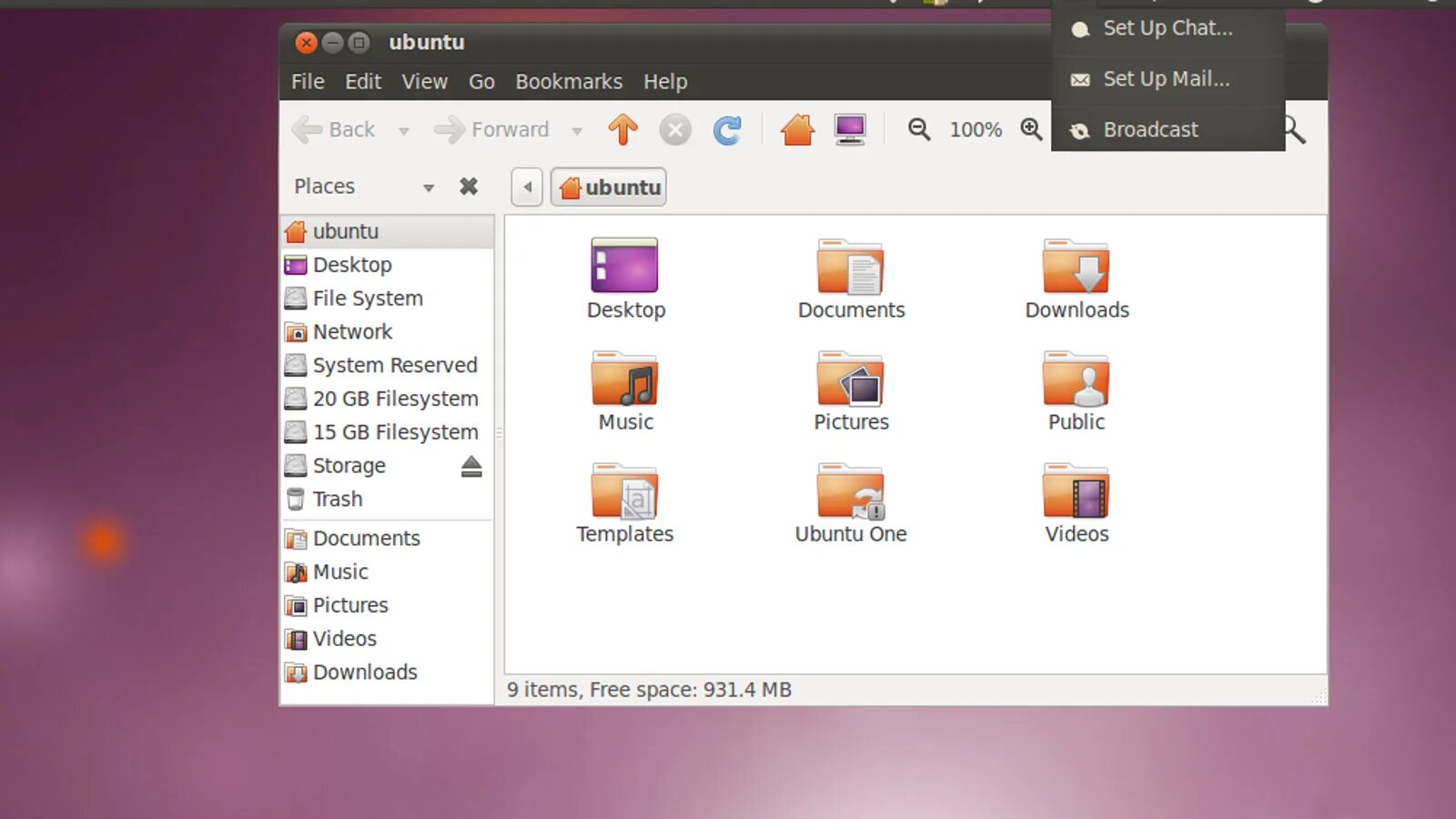Image resolution: width=1456 pixels, height=819 pixels.
Task: Choose Broadcast from the menu
Action: [1168, 130]
